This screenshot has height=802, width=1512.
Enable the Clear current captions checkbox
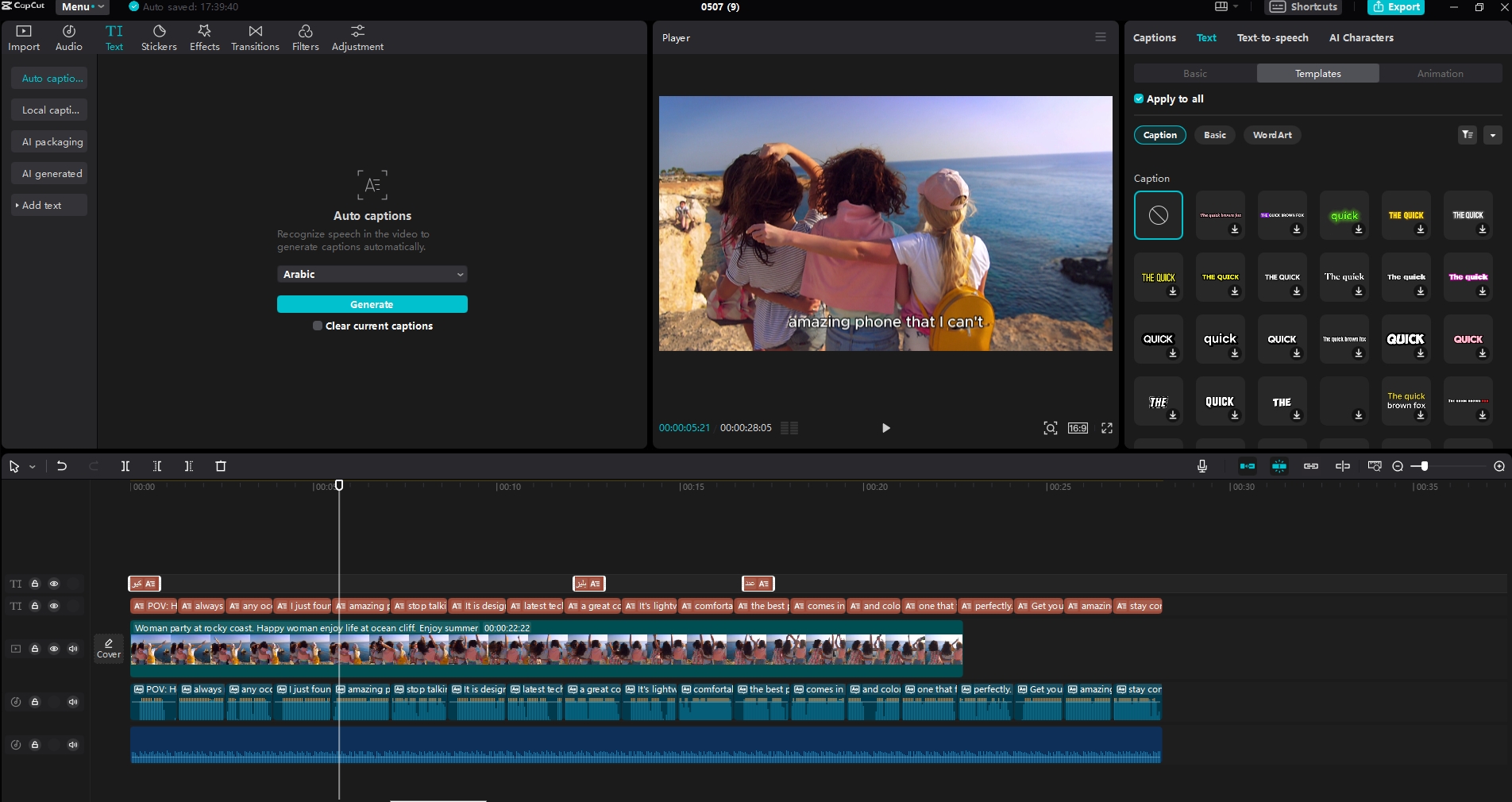pos(317,326)
